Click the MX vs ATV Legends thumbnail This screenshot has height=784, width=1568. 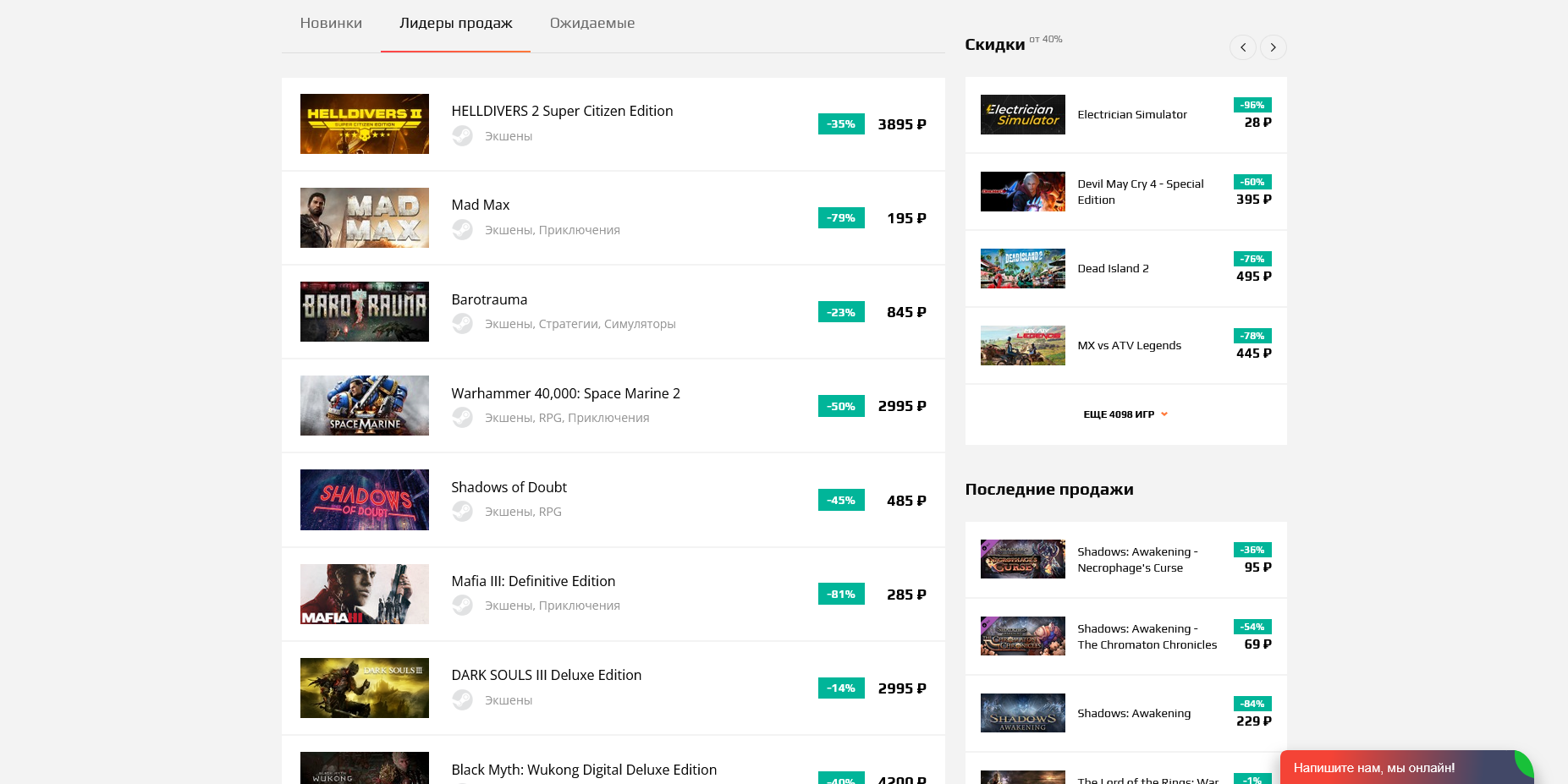(1023, 345)
